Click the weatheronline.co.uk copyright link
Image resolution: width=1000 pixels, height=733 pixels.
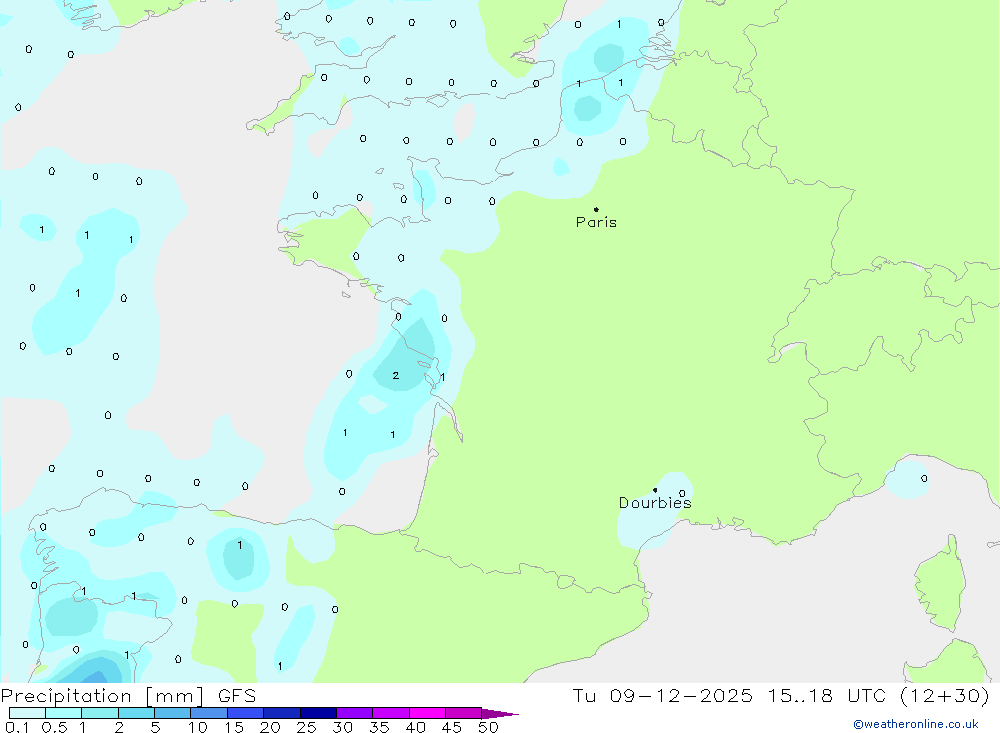click(916, 724)
